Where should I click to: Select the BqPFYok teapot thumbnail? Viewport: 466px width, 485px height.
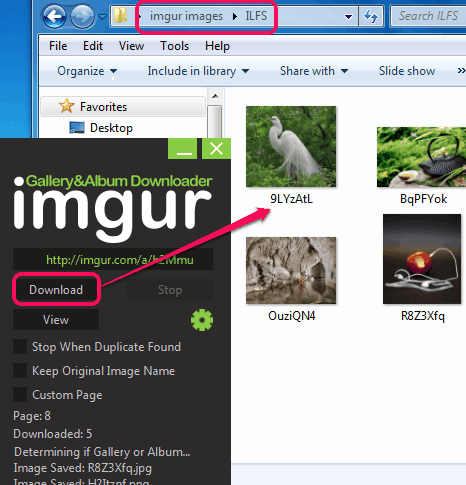421,157
